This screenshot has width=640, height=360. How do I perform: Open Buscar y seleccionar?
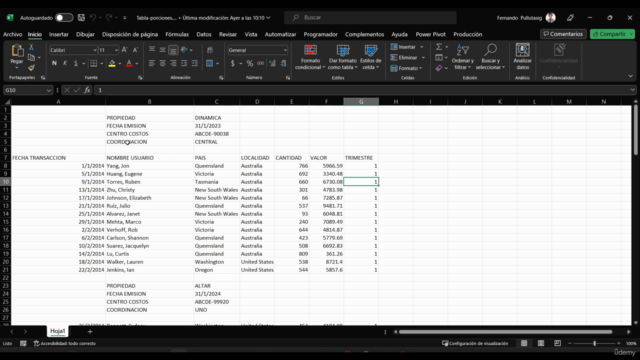pyautogui.click(x=490, y=57)
